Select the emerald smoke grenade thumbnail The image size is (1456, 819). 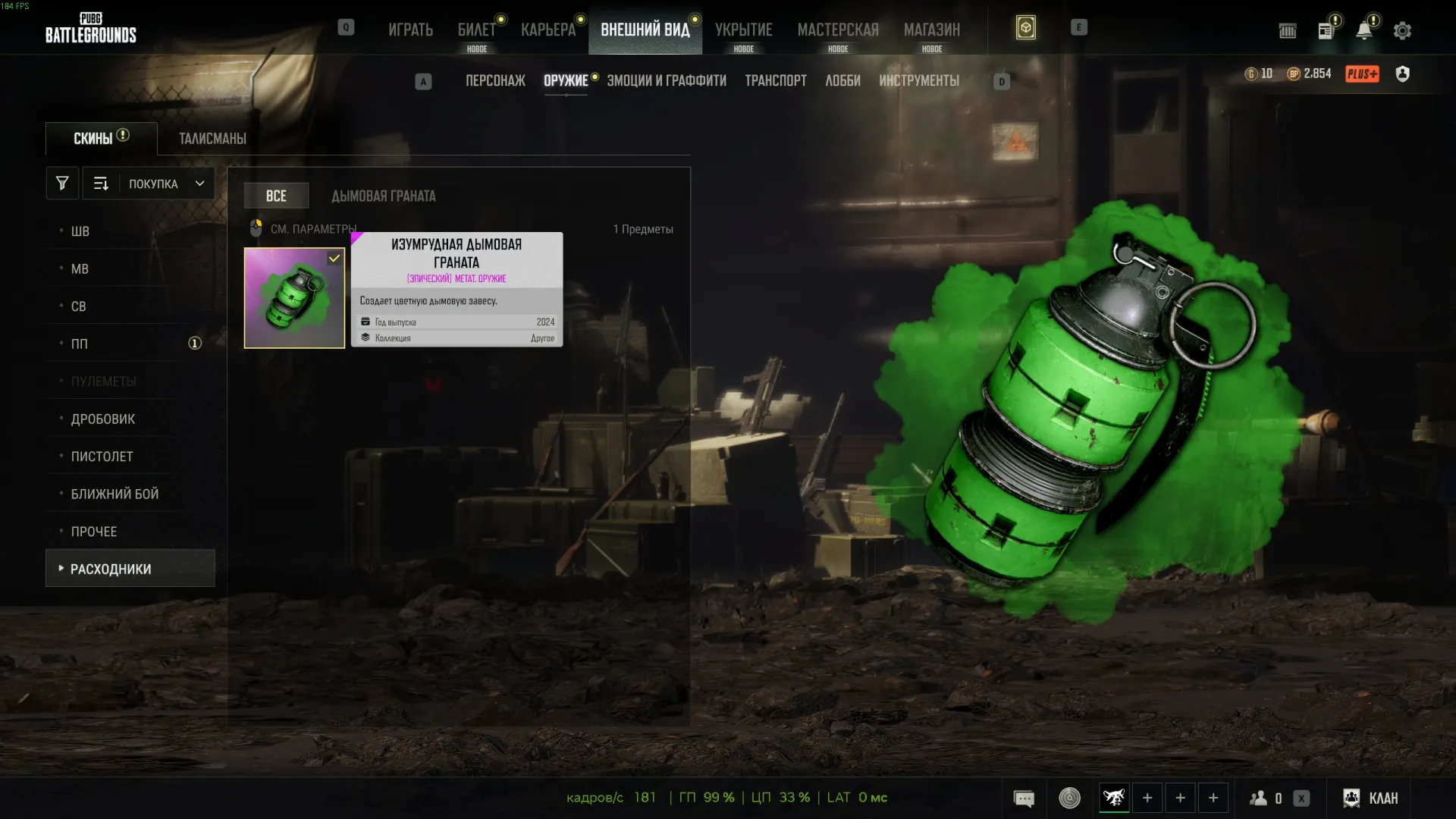[294, 298]
